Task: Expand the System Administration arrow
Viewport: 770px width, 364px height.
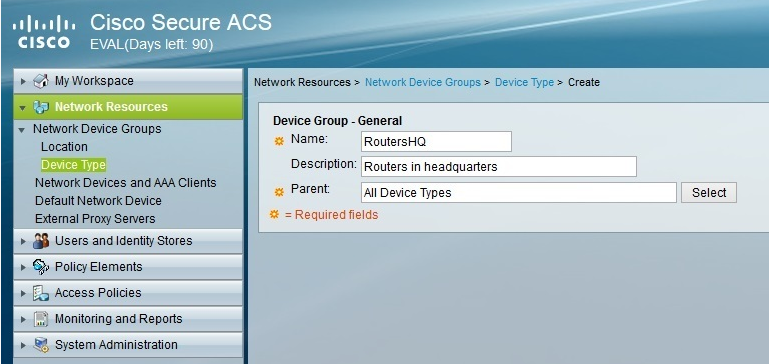Action: coord(23,345)
